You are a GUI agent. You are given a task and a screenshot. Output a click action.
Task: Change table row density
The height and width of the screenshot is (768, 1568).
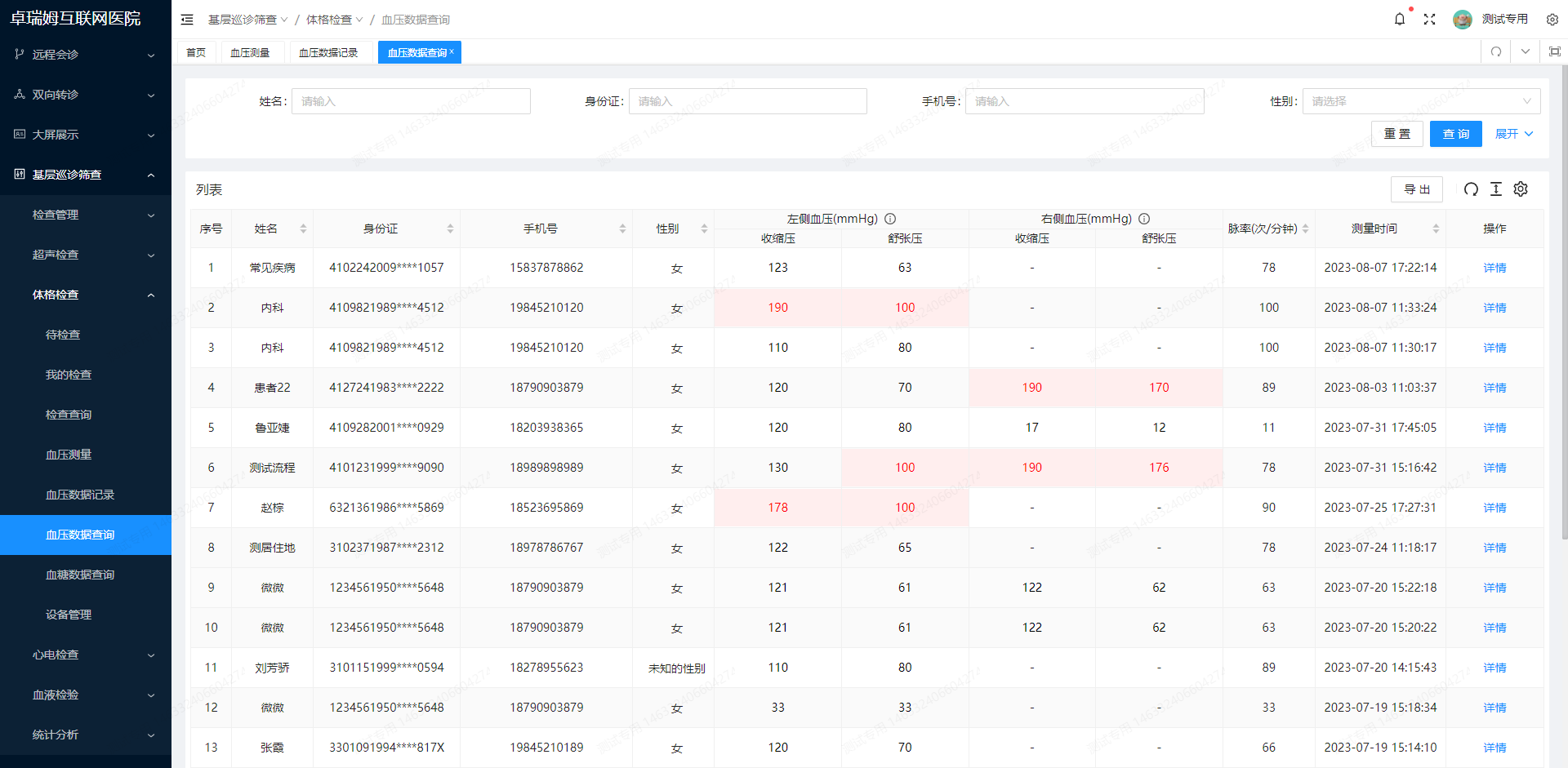point(1496,189)
